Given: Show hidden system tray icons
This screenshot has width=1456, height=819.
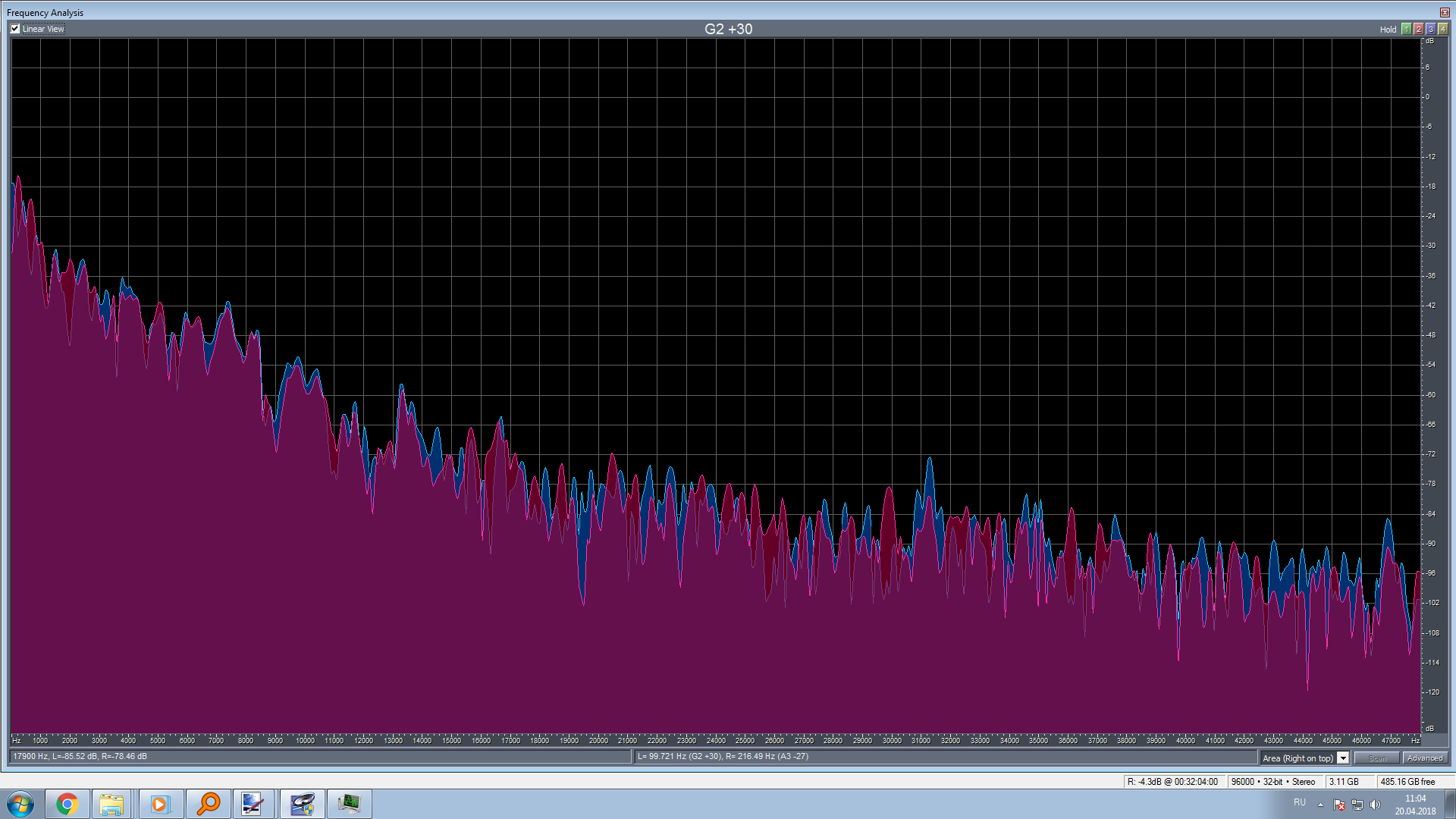Looking at the screenshot, I should (1320, 804).
